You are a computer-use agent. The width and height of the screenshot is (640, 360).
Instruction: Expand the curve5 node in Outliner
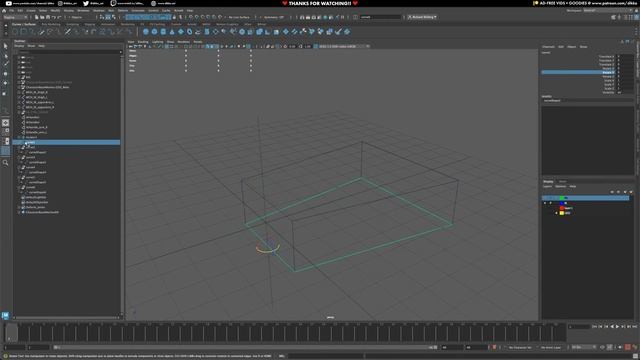pyautogui.click(x=19, y=177)
